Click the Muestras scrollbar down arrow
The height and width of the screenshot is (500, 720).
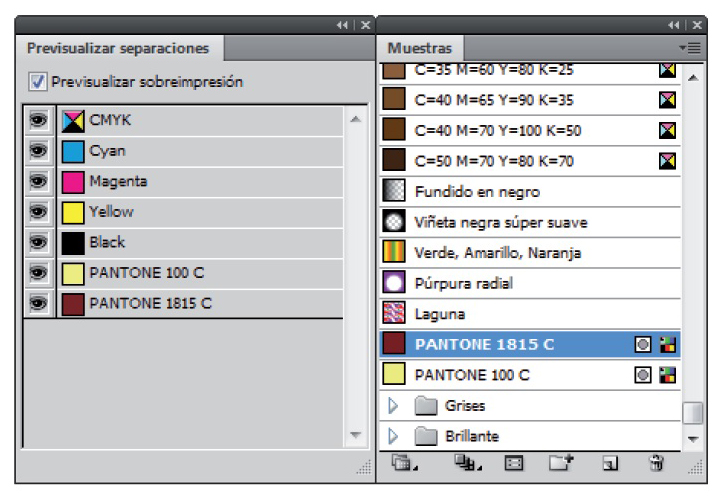click(692, 439)
